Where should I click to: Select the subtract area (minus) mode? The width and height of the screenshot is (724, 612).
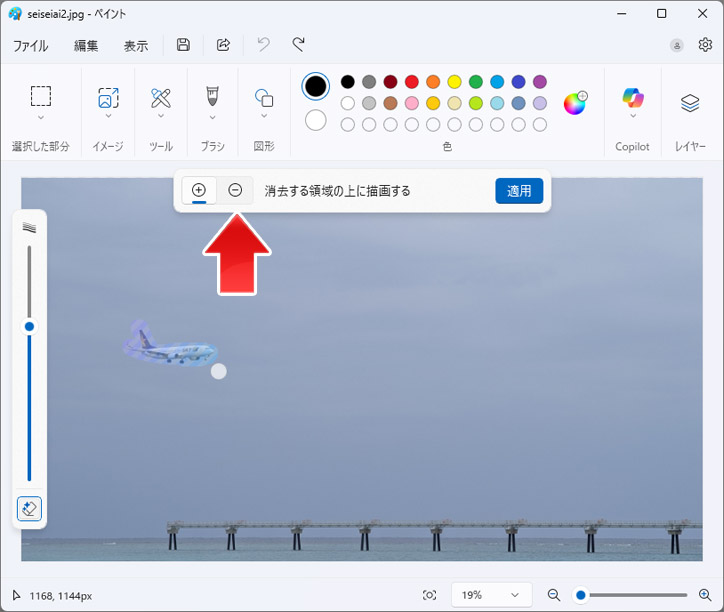(x=235, y=190)
